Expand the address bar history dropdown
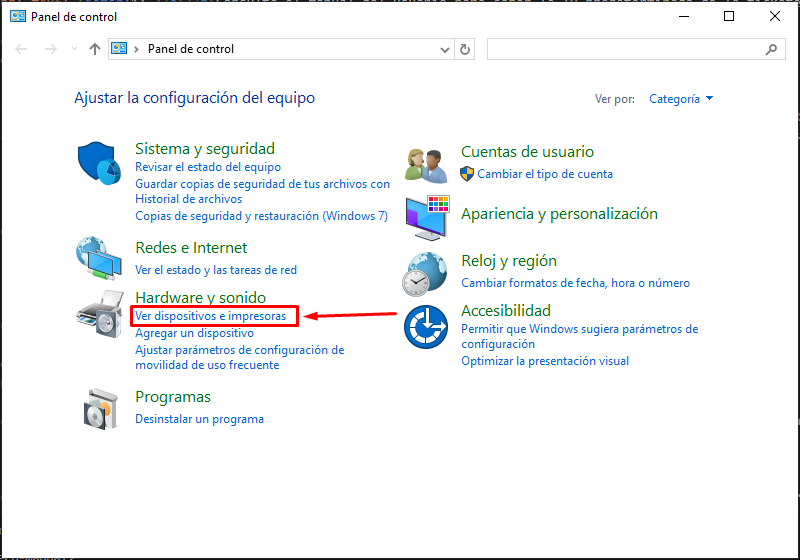Image resolution: width=800 pixels, height=560 pixels. [x=445, y=49]
